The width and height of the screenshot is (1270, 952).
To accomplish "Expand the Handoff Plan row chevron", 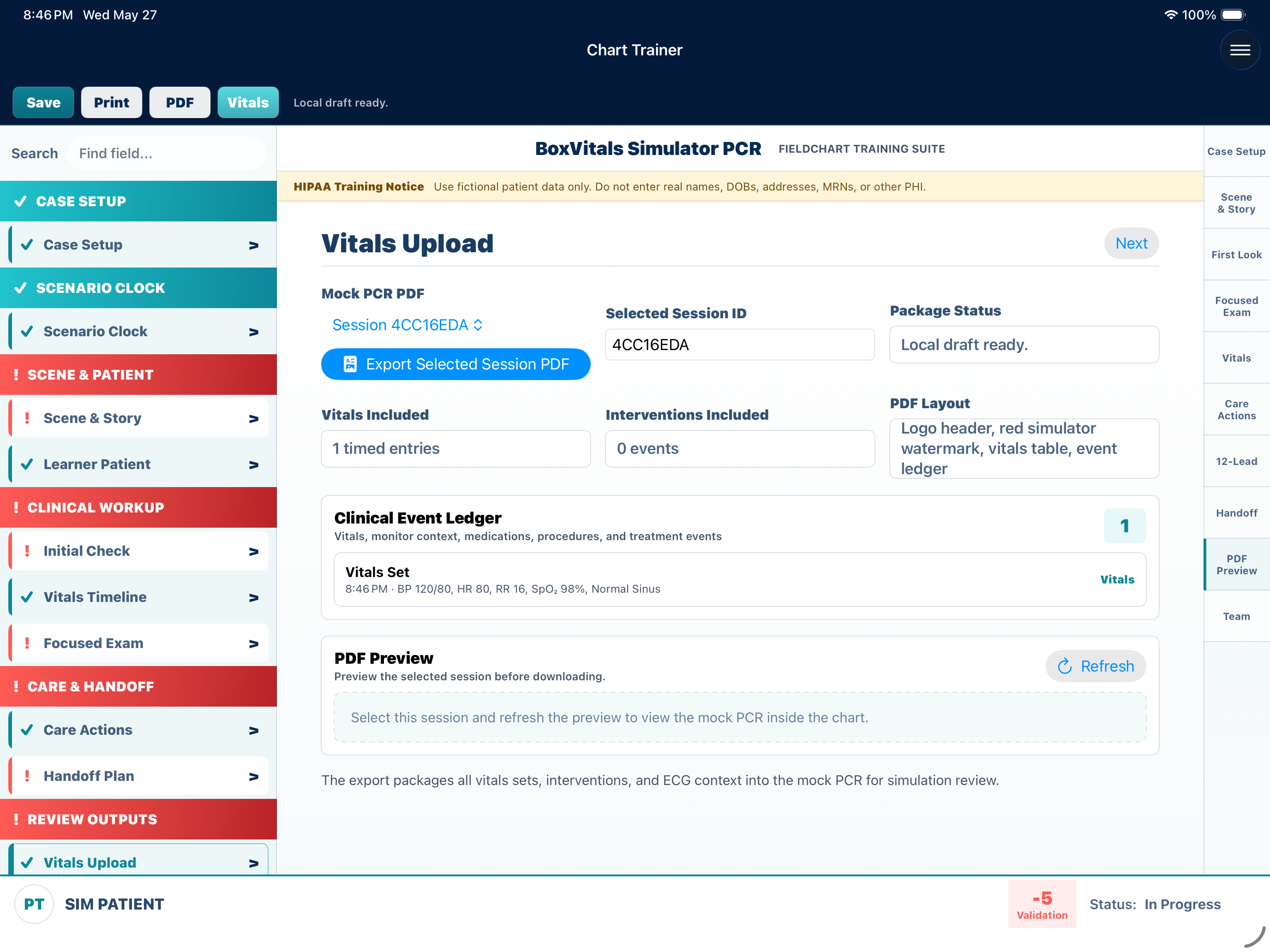I will tap(254, 776).
